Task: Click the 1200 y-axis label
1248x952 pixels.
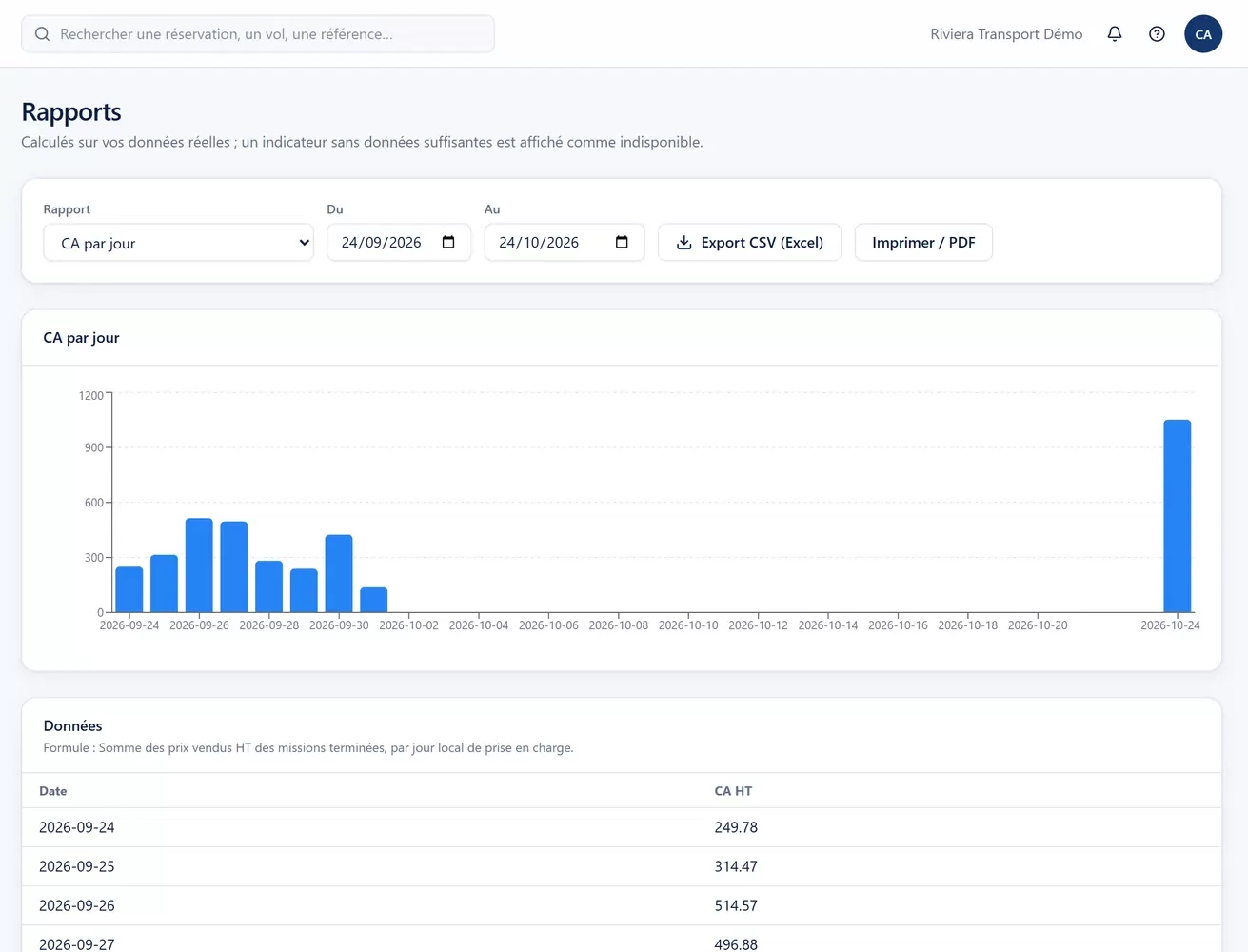Action: [x=91, y=395]
